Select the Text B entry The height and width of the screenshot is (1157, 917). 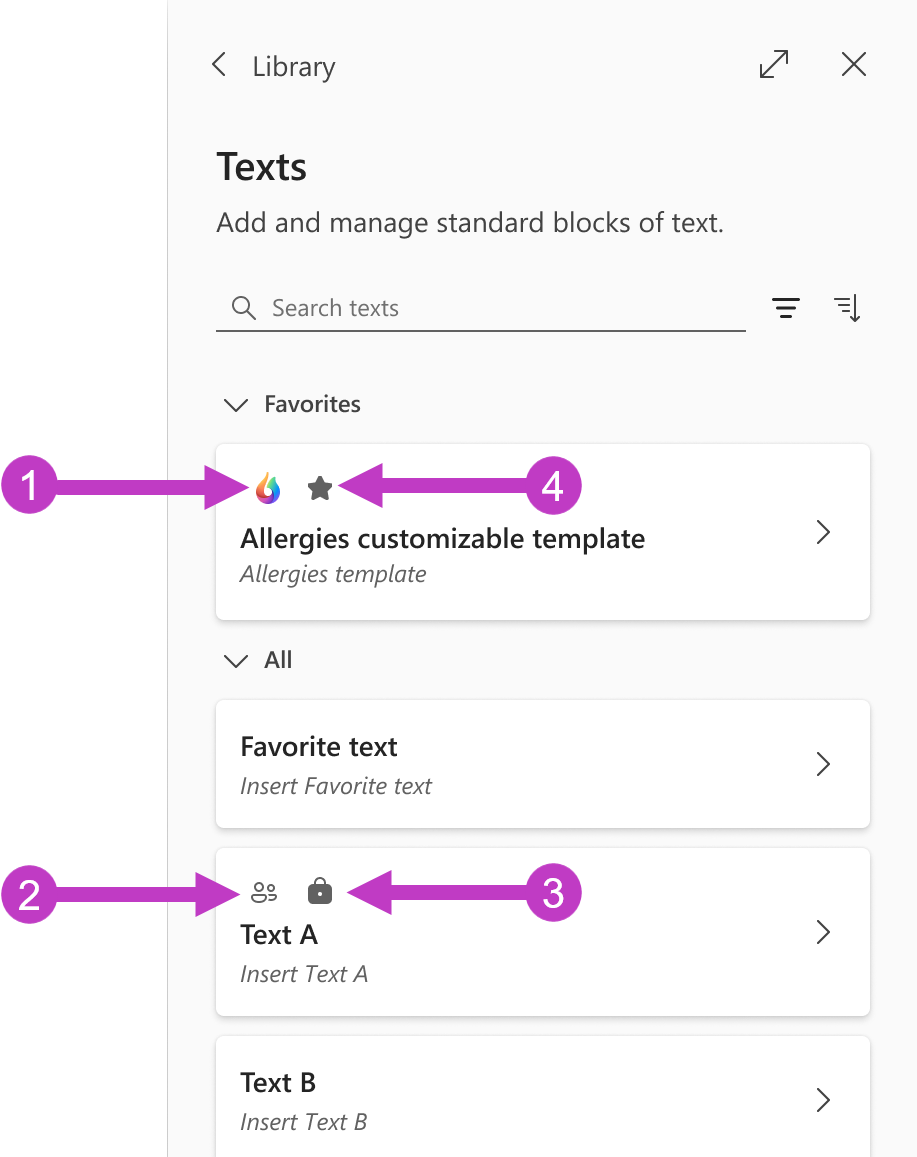(450, 1095)
